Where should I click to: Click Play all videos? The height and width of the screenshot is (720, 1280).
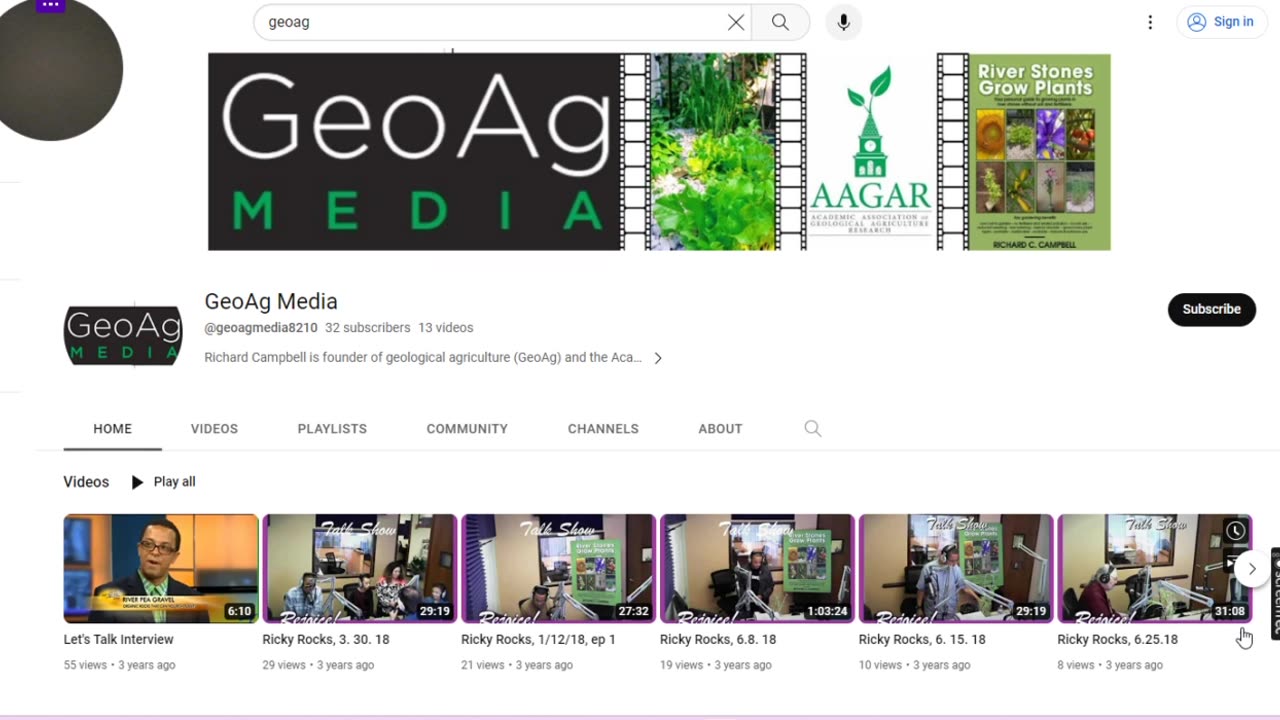click(163, 482)
